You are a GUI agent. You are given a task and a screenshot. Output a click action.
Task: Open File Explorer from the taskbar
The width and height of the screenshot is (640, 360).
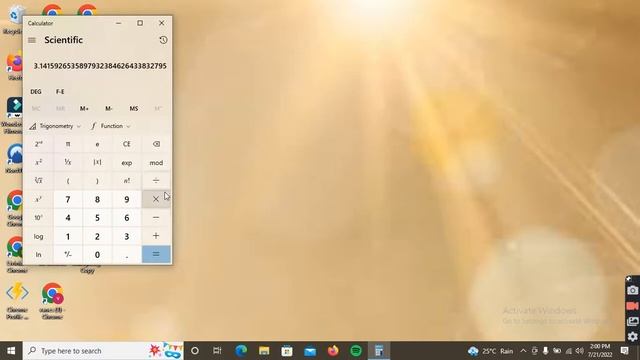pos(264,351)
